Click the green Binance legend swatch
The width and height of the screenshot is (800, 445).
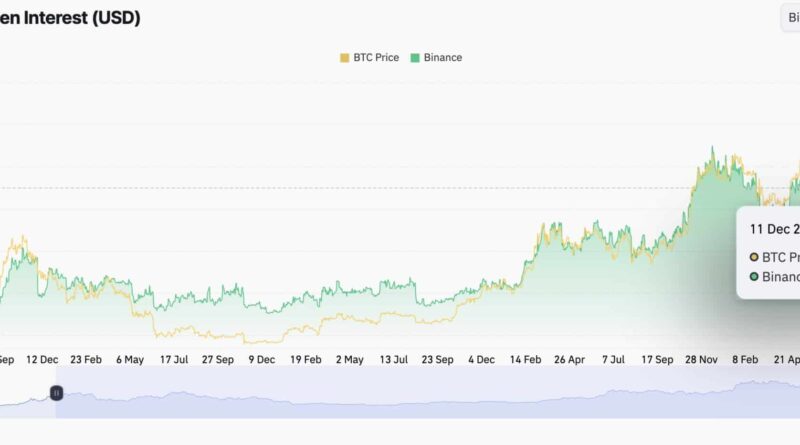416,58
